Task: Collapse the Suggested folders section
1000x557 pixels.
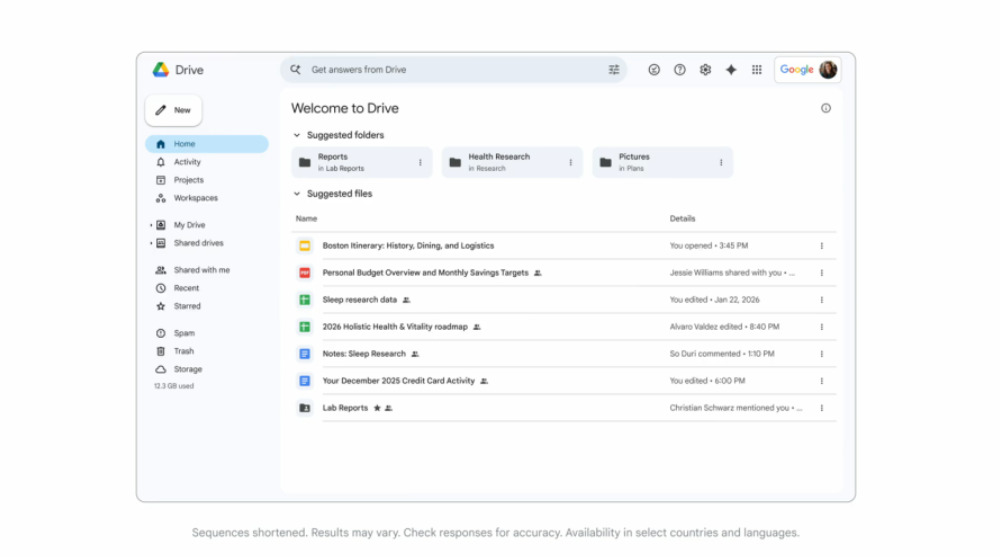Action: (297, 135)
